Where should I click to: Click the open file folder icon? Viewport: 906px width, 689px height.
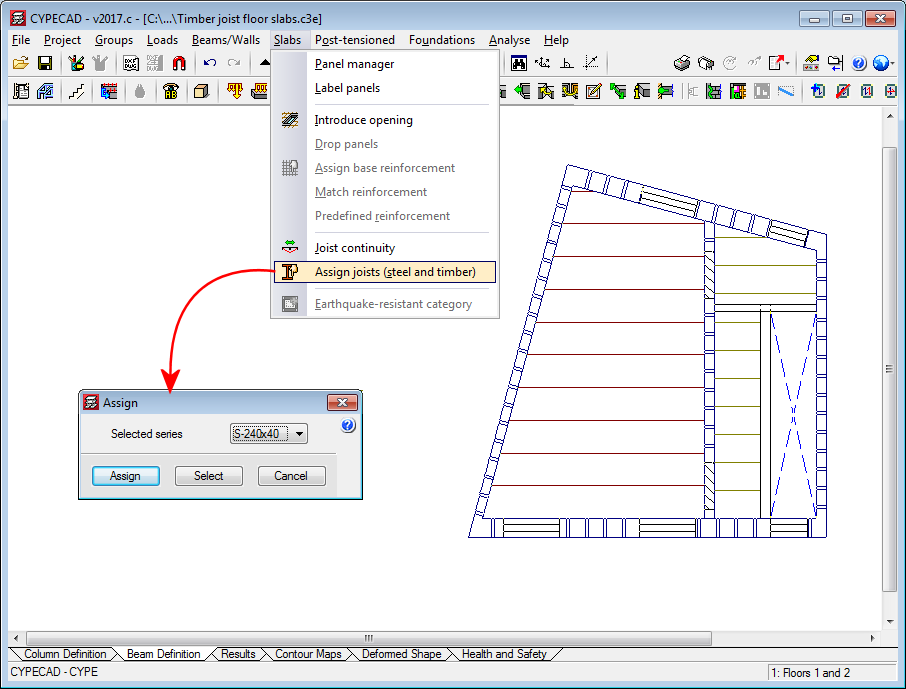coord(20,63)
